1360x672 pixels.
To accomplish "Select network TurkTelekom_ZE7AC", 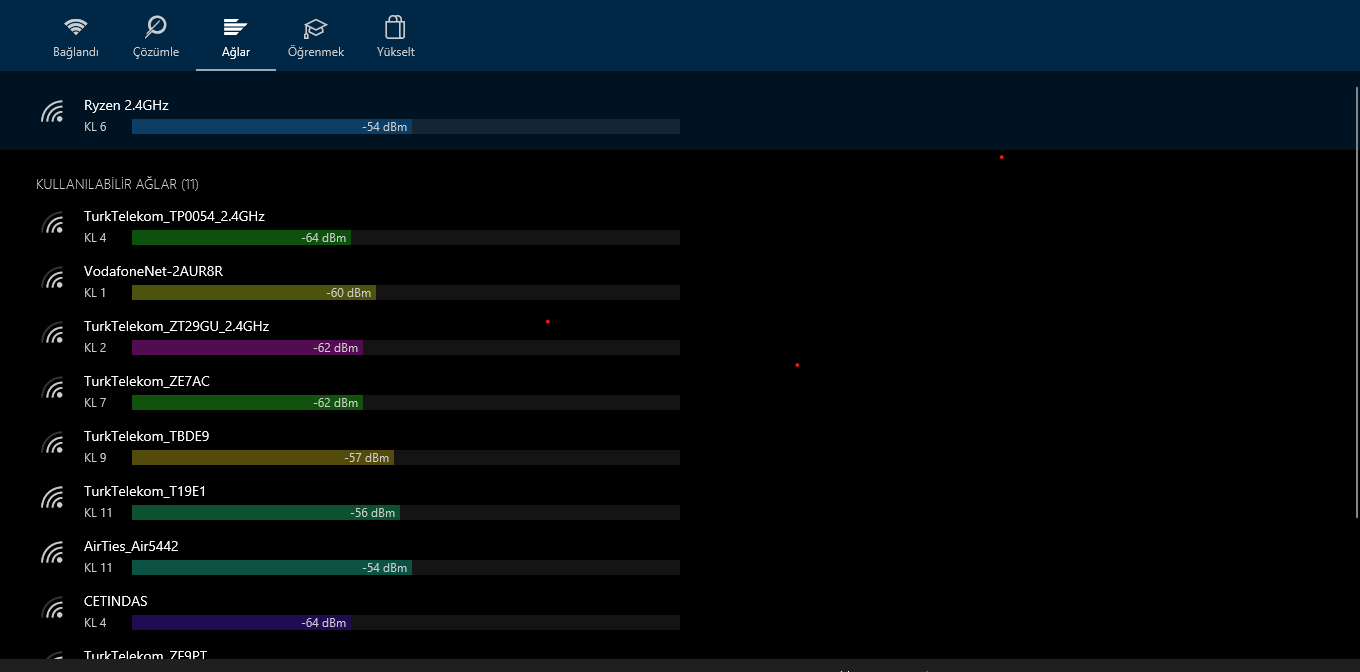I will click(147, 381).
